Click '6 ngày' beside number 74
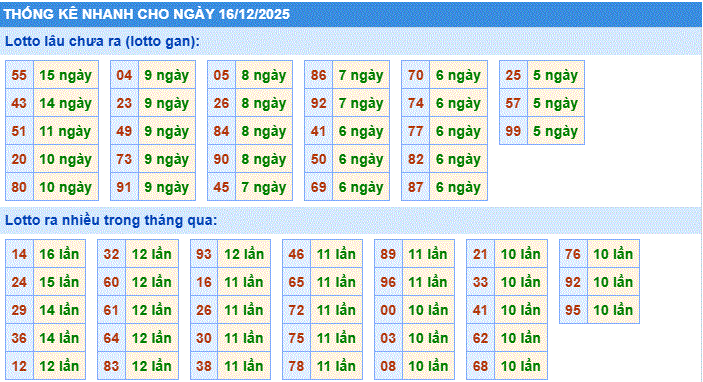The height and width of the screenshot is (382, 703). 458,103
